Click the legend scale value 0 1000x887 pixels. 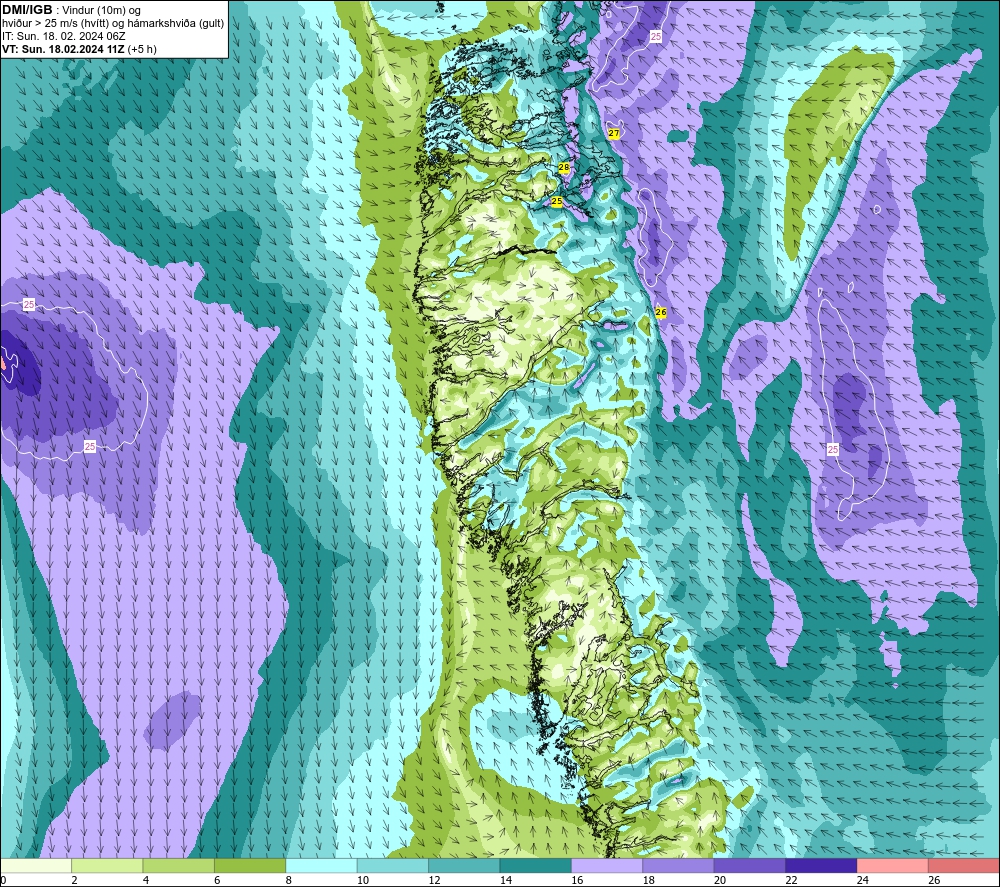pos(3,880)
